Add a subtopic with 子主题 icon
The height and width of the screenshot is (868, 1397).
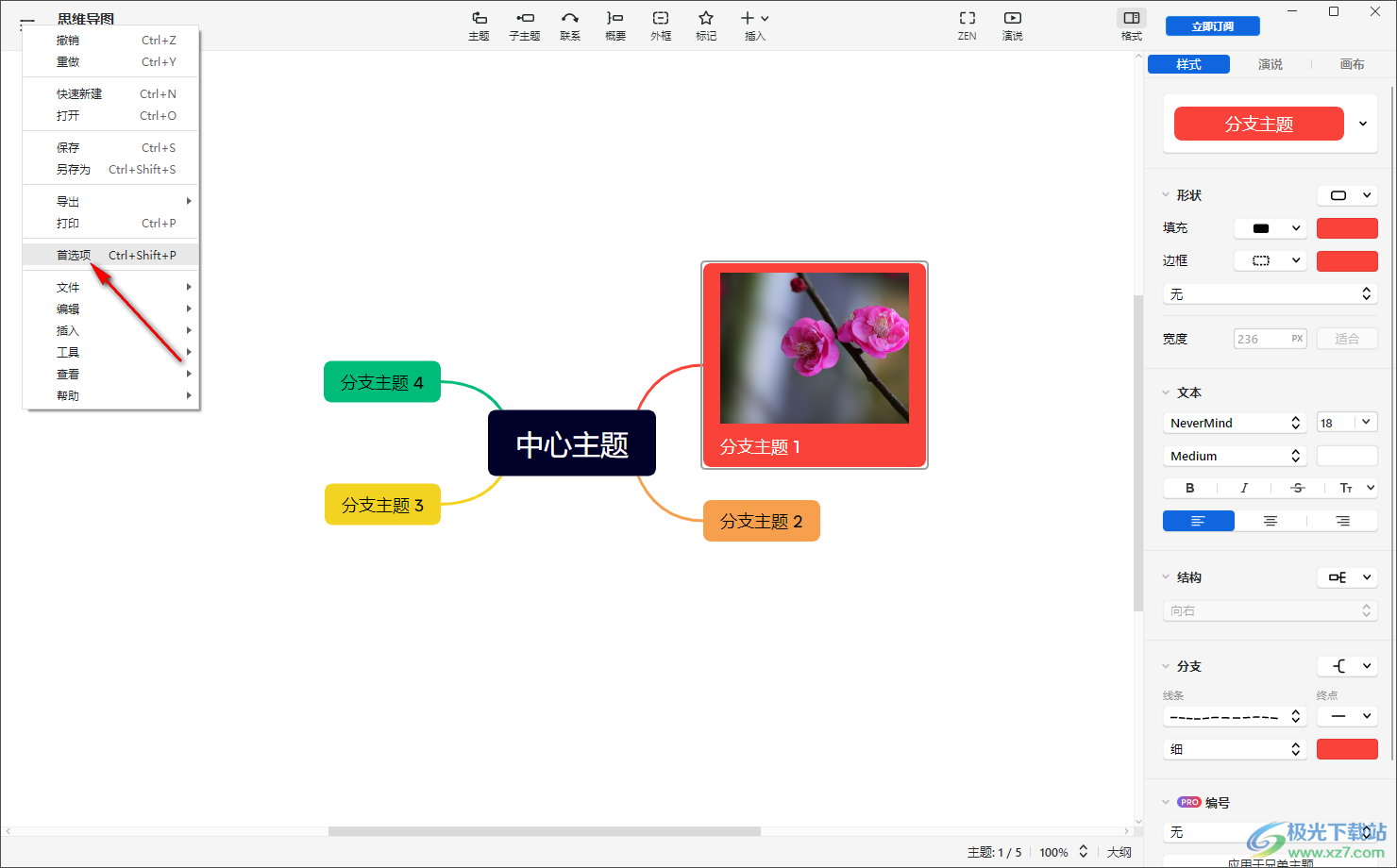525,25
